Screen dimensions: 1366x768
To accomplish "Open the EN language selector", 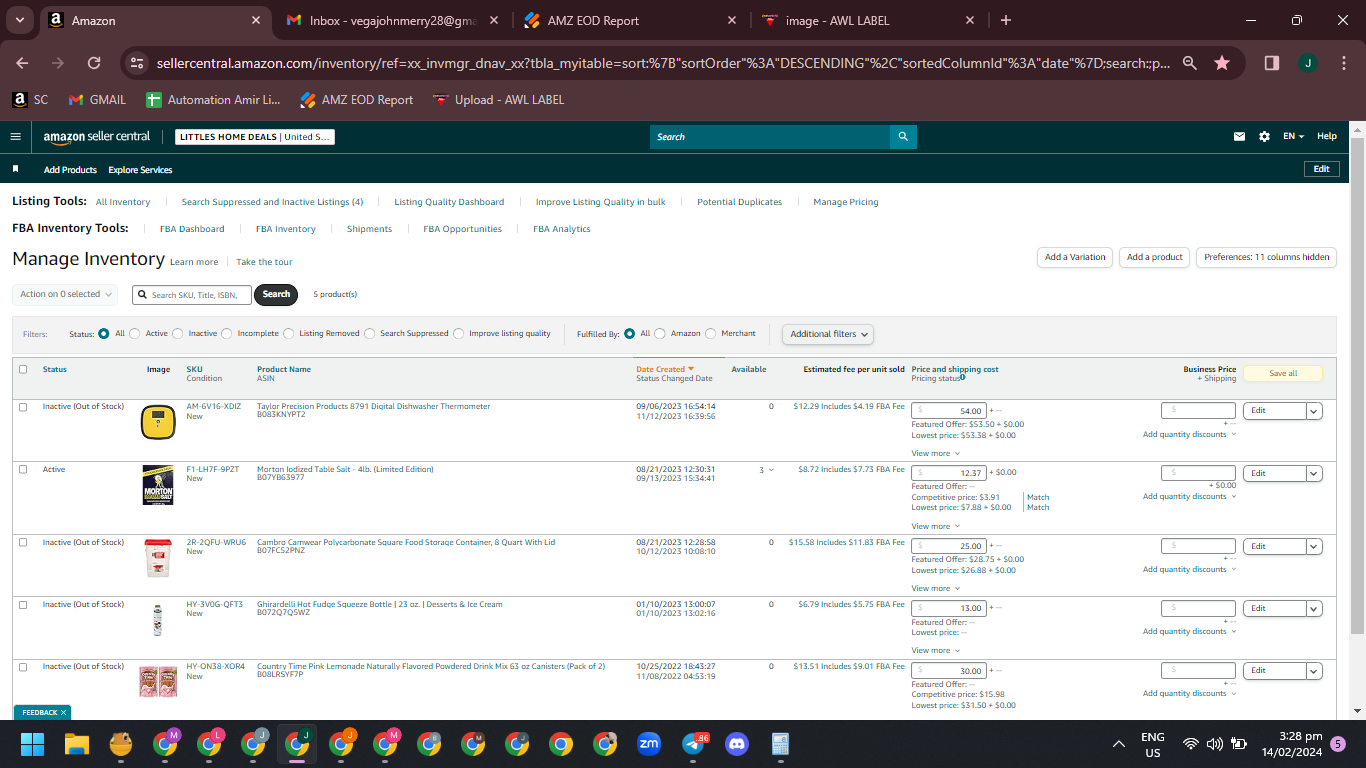I will (x=1294, y=137).
